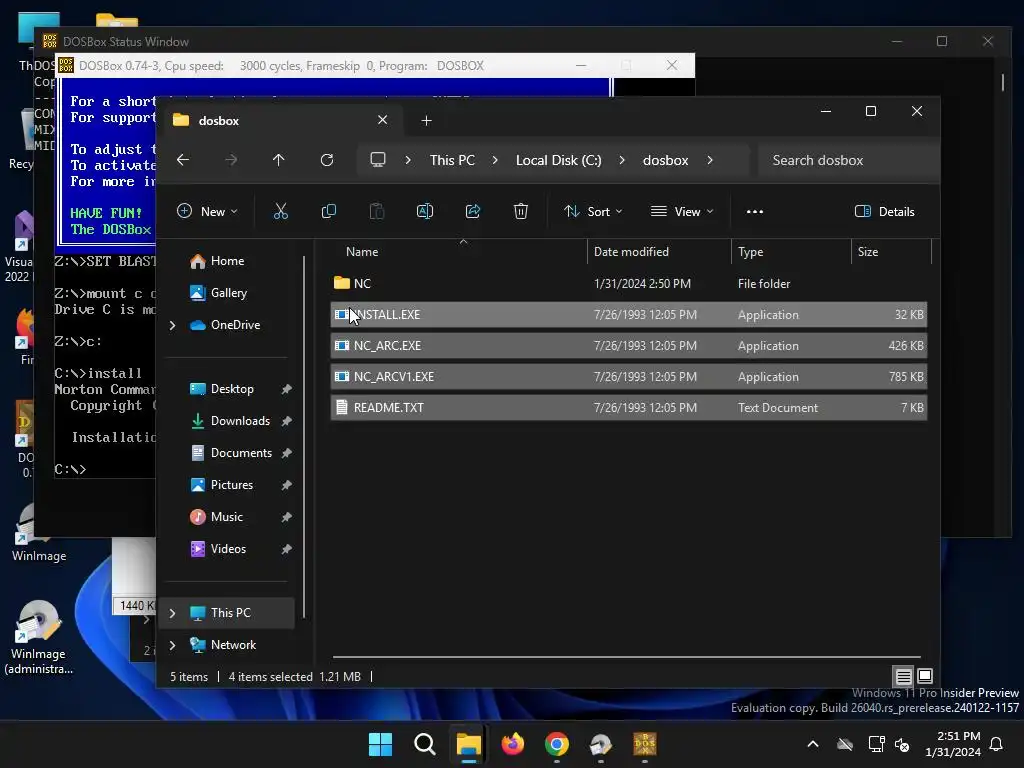
Task: Select NC_ARC.EXE file
Action: pos(628,345)
